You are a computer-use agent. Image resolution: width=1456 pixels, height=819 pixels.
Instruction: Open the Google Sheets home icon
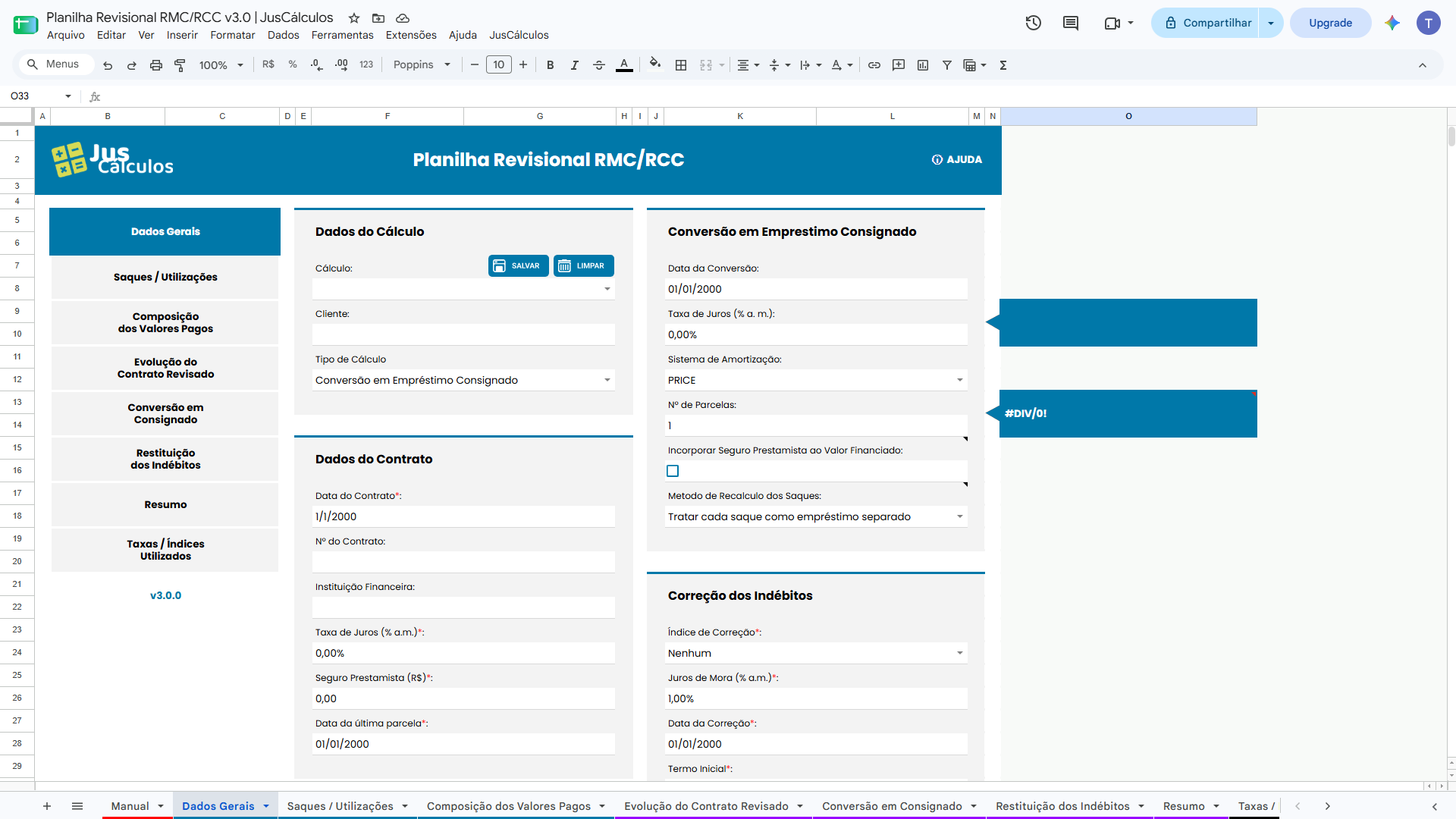[25, 24]
